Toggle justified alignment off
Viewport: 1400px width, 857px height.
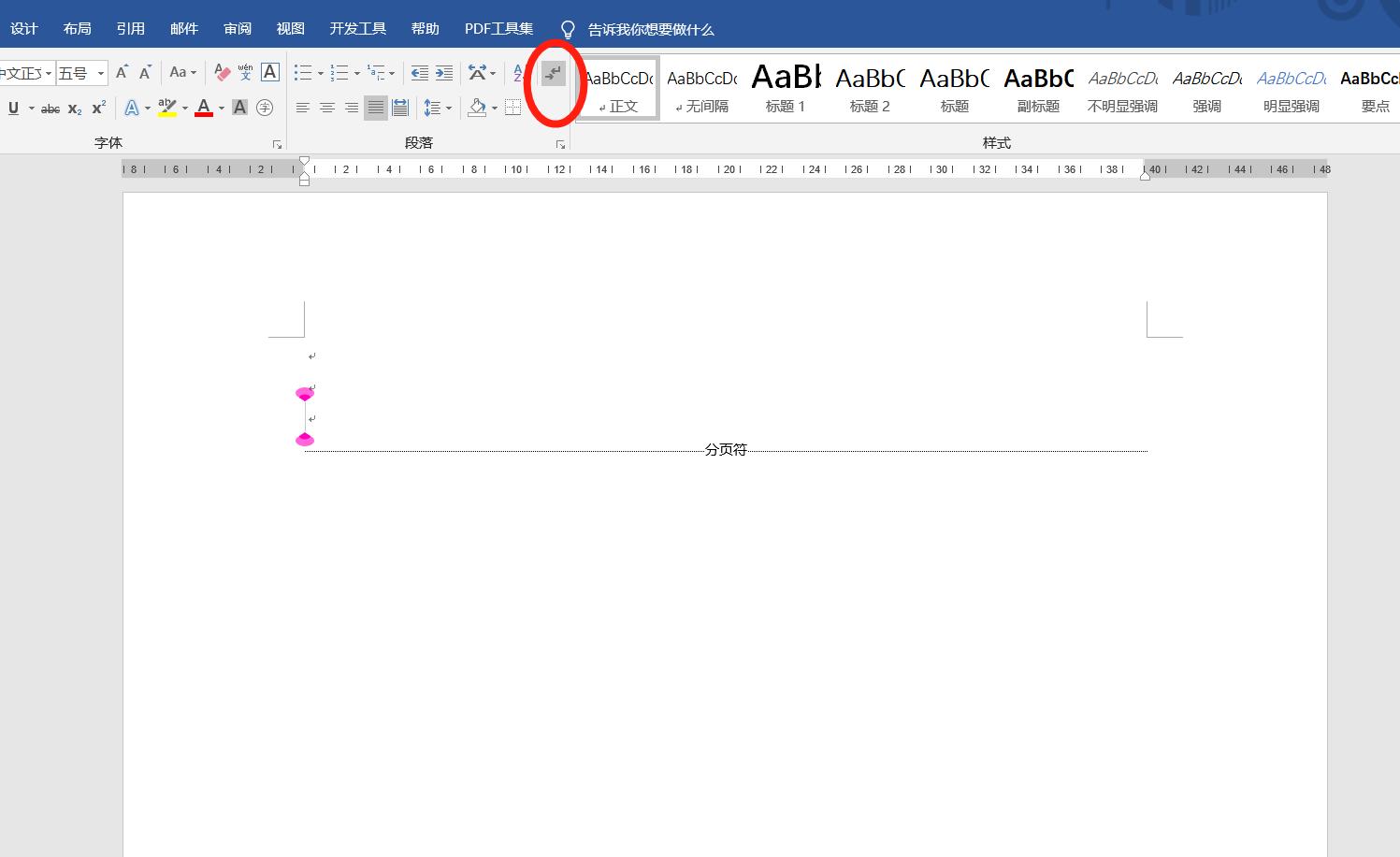376,109
